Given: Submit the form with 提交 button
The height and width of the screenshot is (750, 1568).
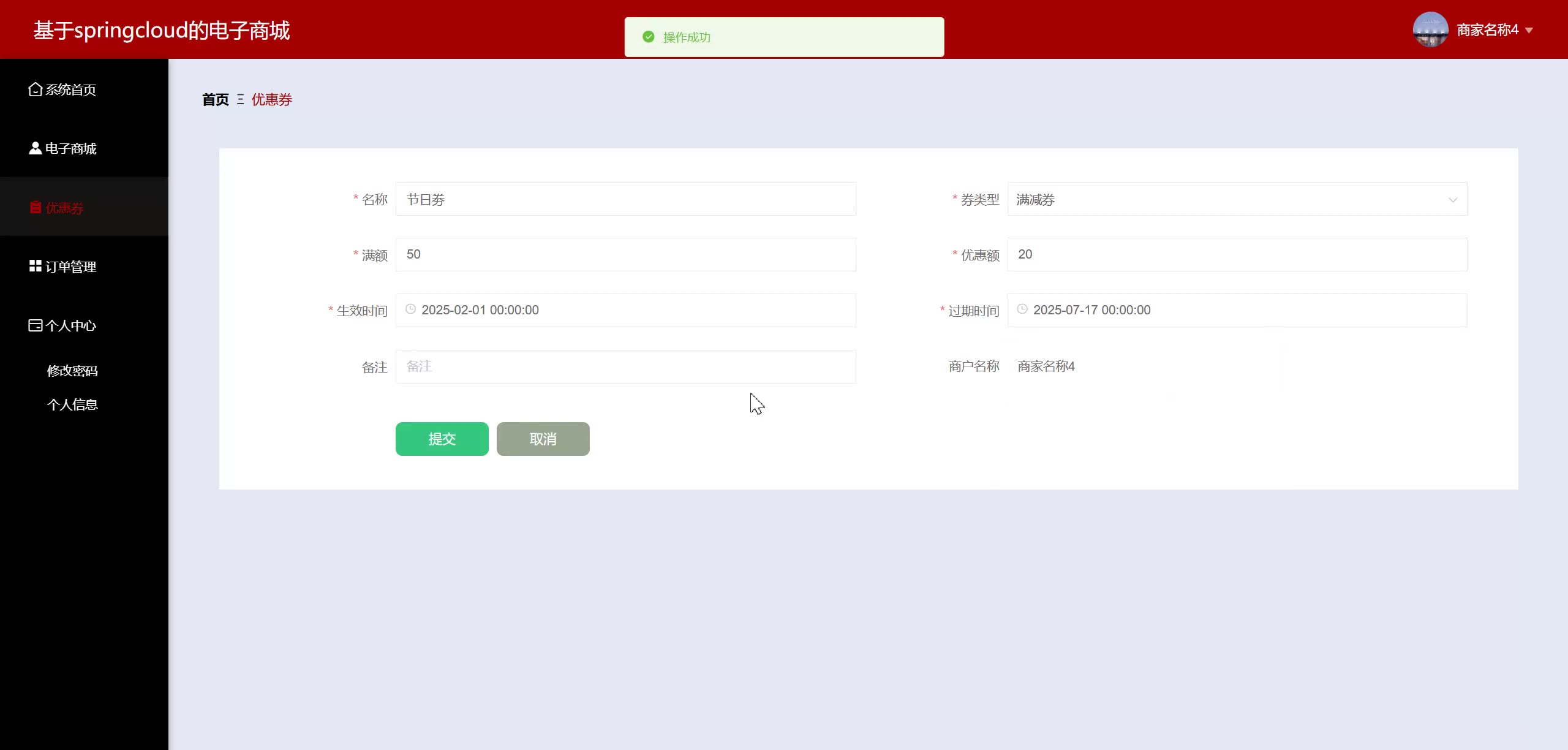Looking at the screenshot, I should (442, 439).
